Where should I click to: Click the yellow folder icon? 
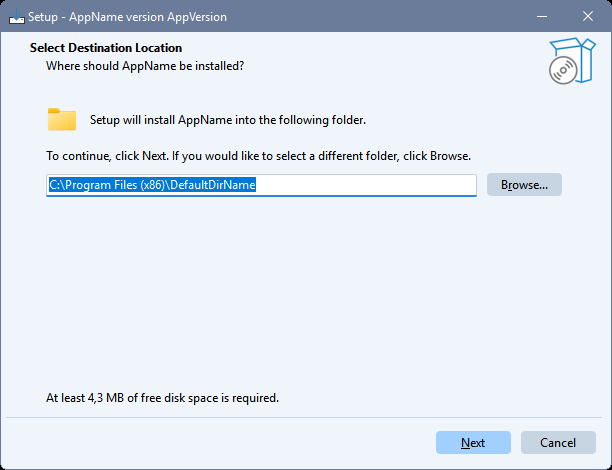click(x=62, y=120)
